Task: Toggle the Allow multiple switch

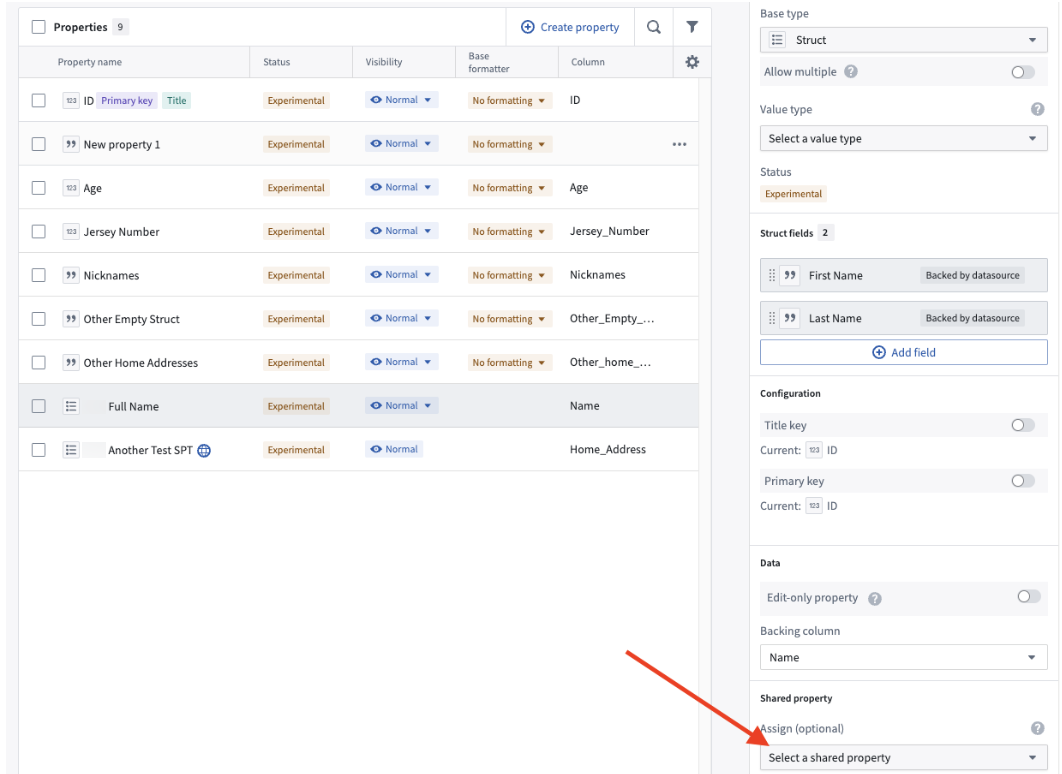Action: tap(1023, 72)
